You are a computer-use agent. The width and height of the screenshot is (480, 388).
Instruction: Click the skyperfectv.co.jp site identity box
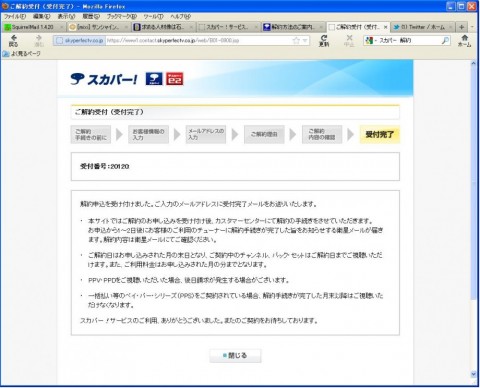pos(79,41)
